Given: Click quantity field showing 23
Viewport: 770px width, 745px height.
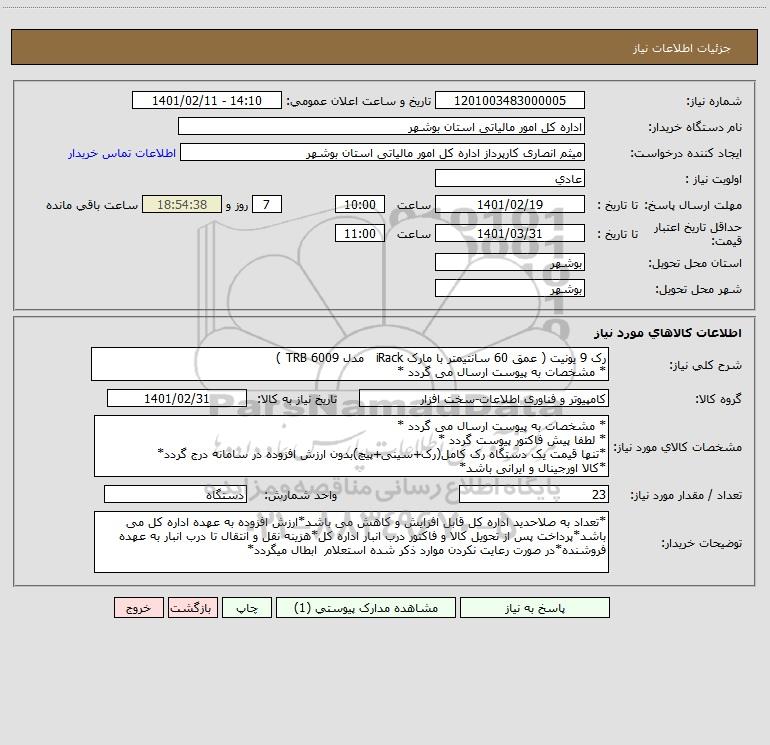Looking at the screenshot, I should point(534,494).
